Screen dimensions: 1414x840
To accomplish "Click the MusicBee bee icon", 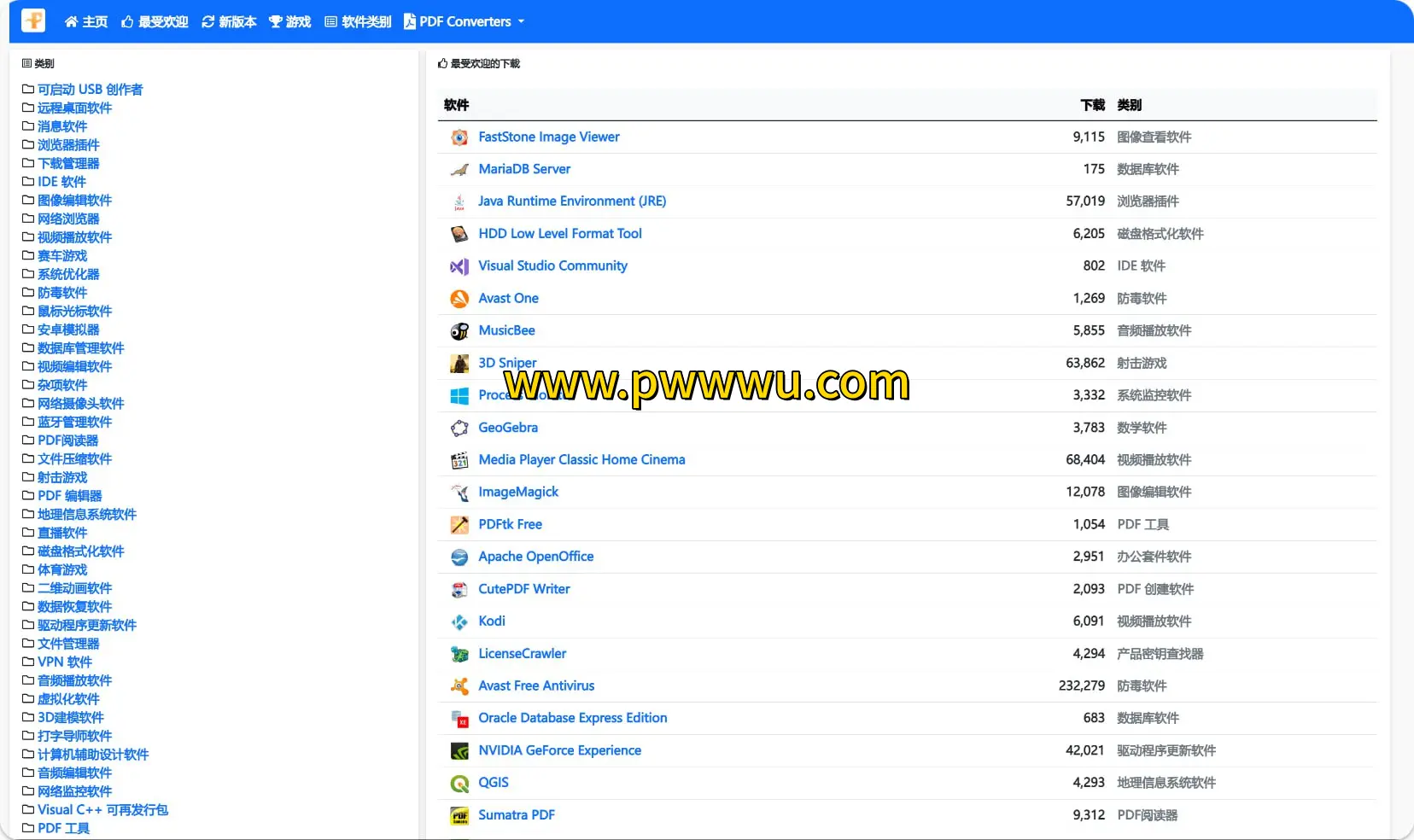I will coord(459,330).
